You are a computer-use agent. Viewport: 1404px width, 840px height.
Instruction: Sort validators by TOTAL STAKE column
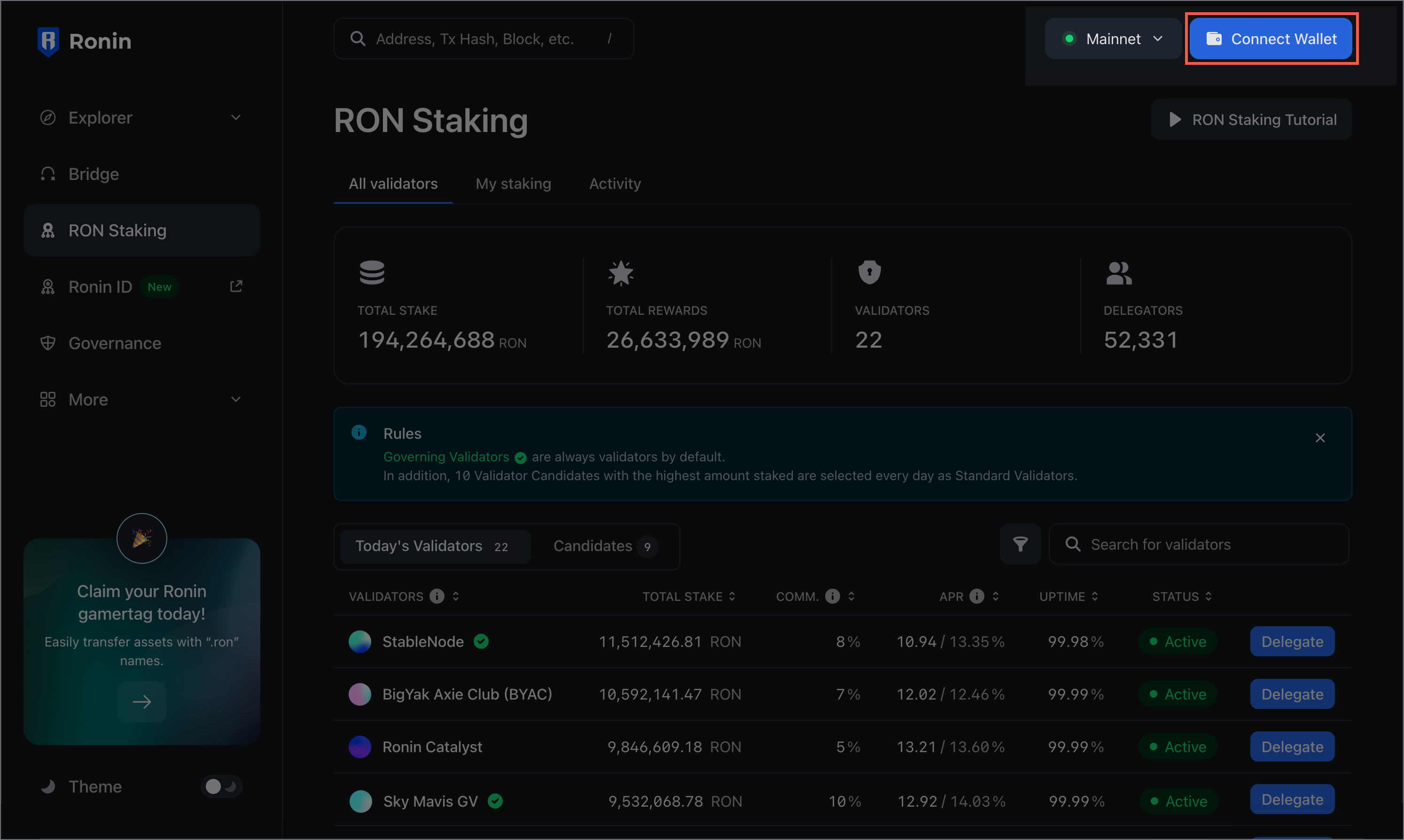pyautogui.click(x=733, y=596)
